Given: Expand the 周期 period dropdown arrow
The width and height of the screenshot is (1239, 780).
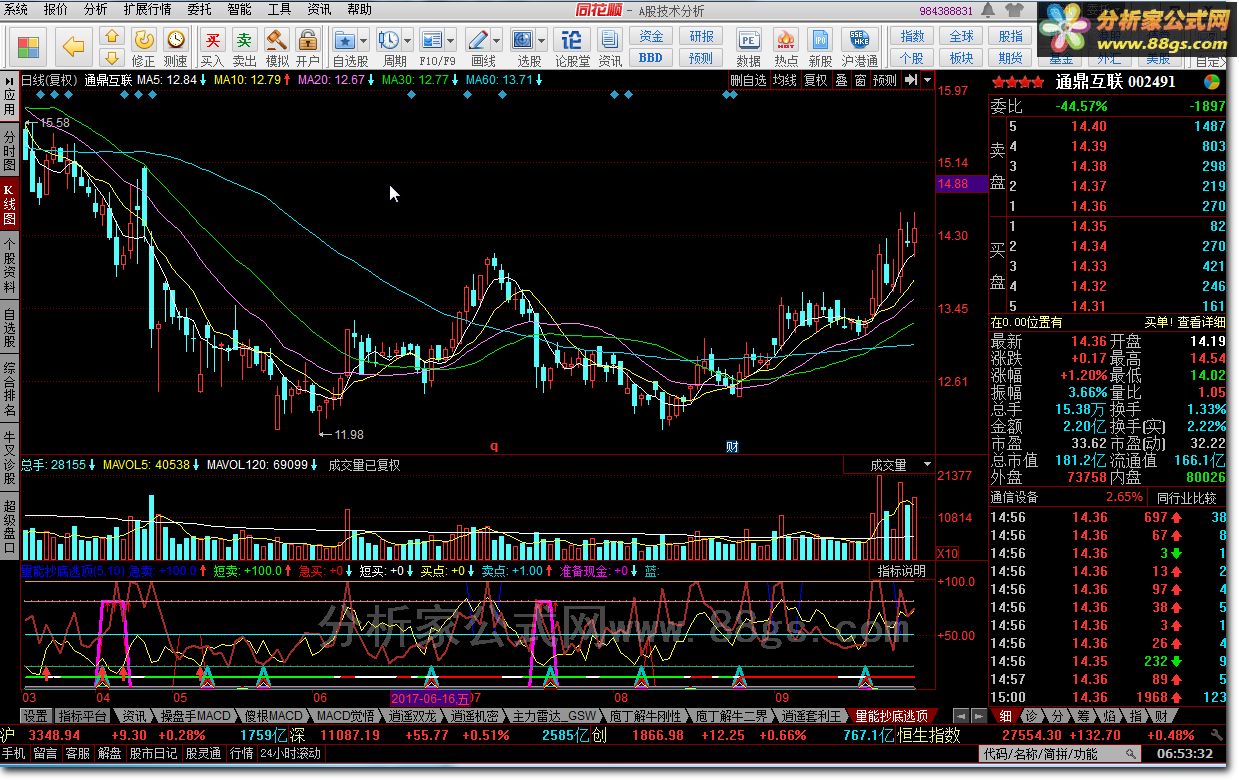Looking at the screenshot, I should pyautogui.click(x=407, y=40).
